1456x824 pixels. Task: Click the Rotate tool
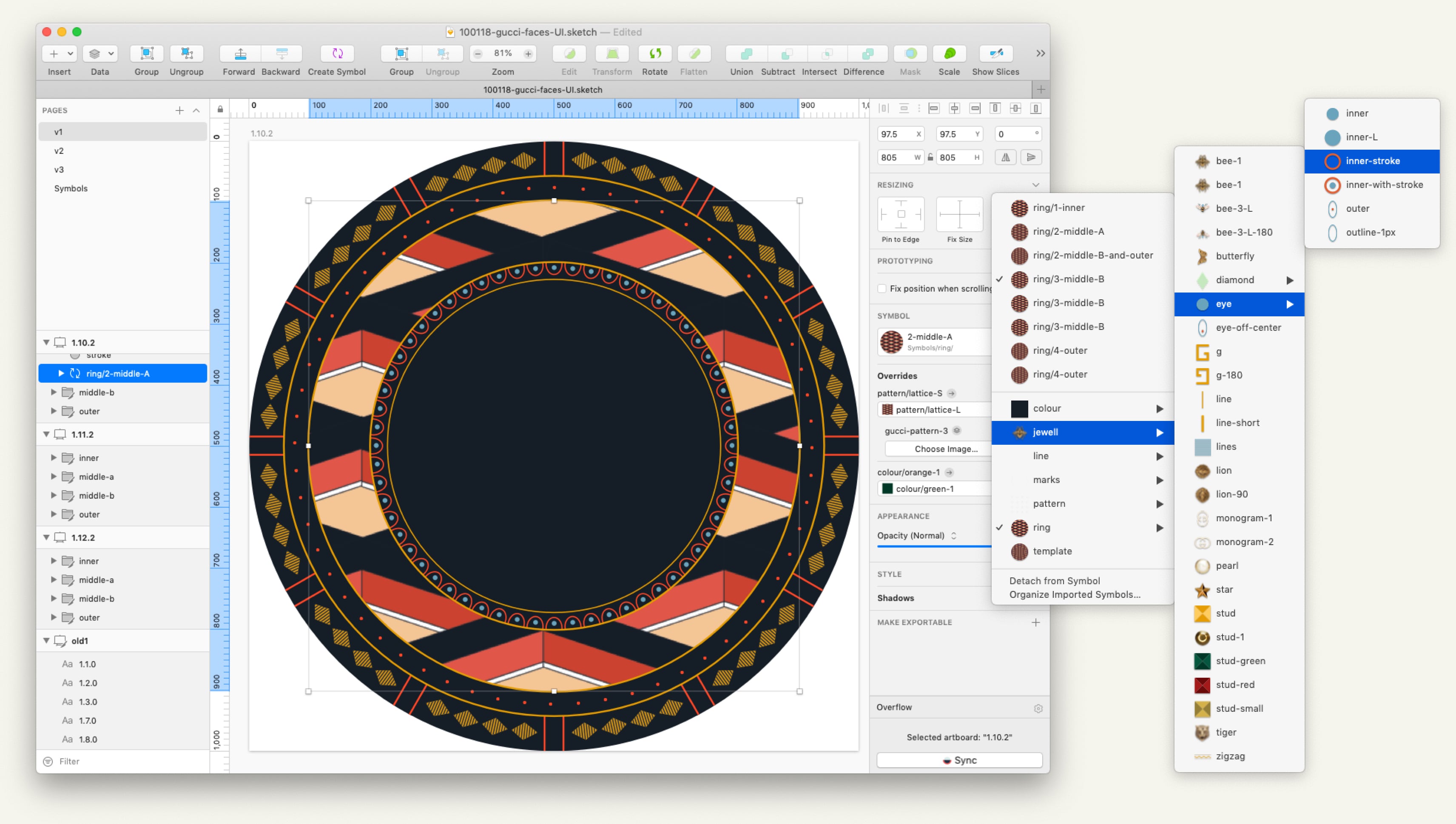(x=655, y=53)
